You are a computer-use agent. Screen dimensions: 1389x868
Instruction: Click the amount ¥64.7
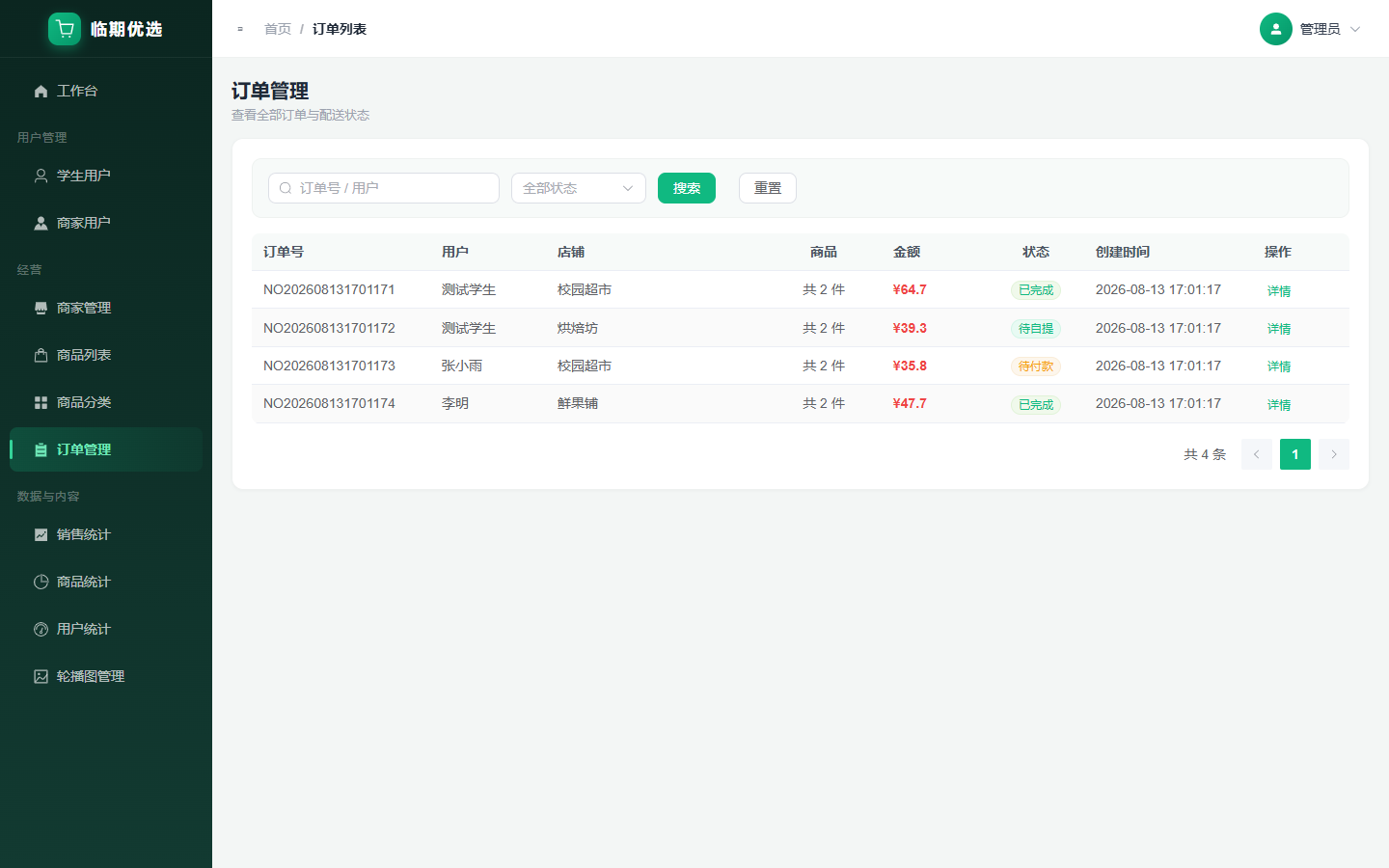click(910, 289)
